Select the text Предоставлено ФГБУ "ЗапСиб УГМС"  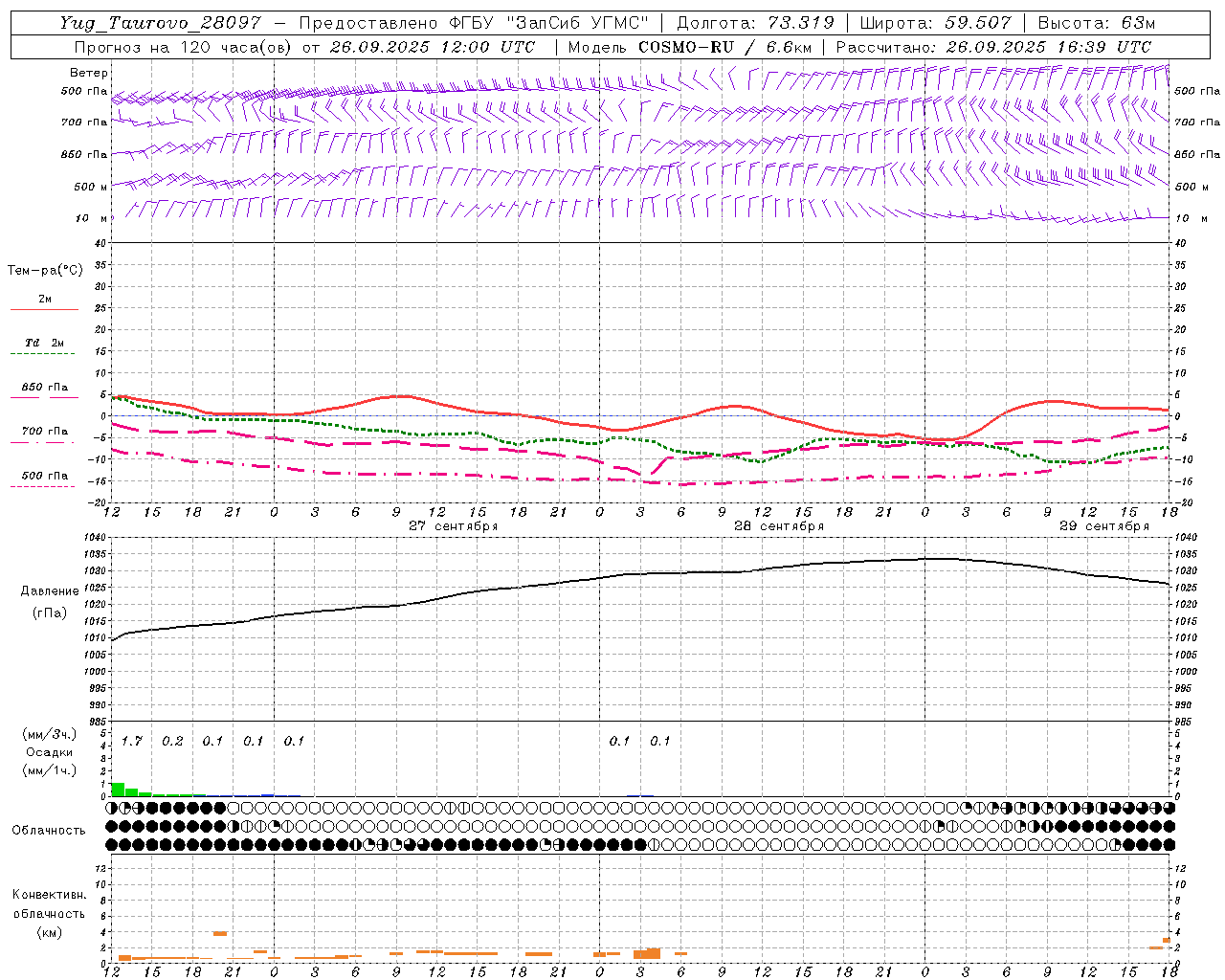475,23
